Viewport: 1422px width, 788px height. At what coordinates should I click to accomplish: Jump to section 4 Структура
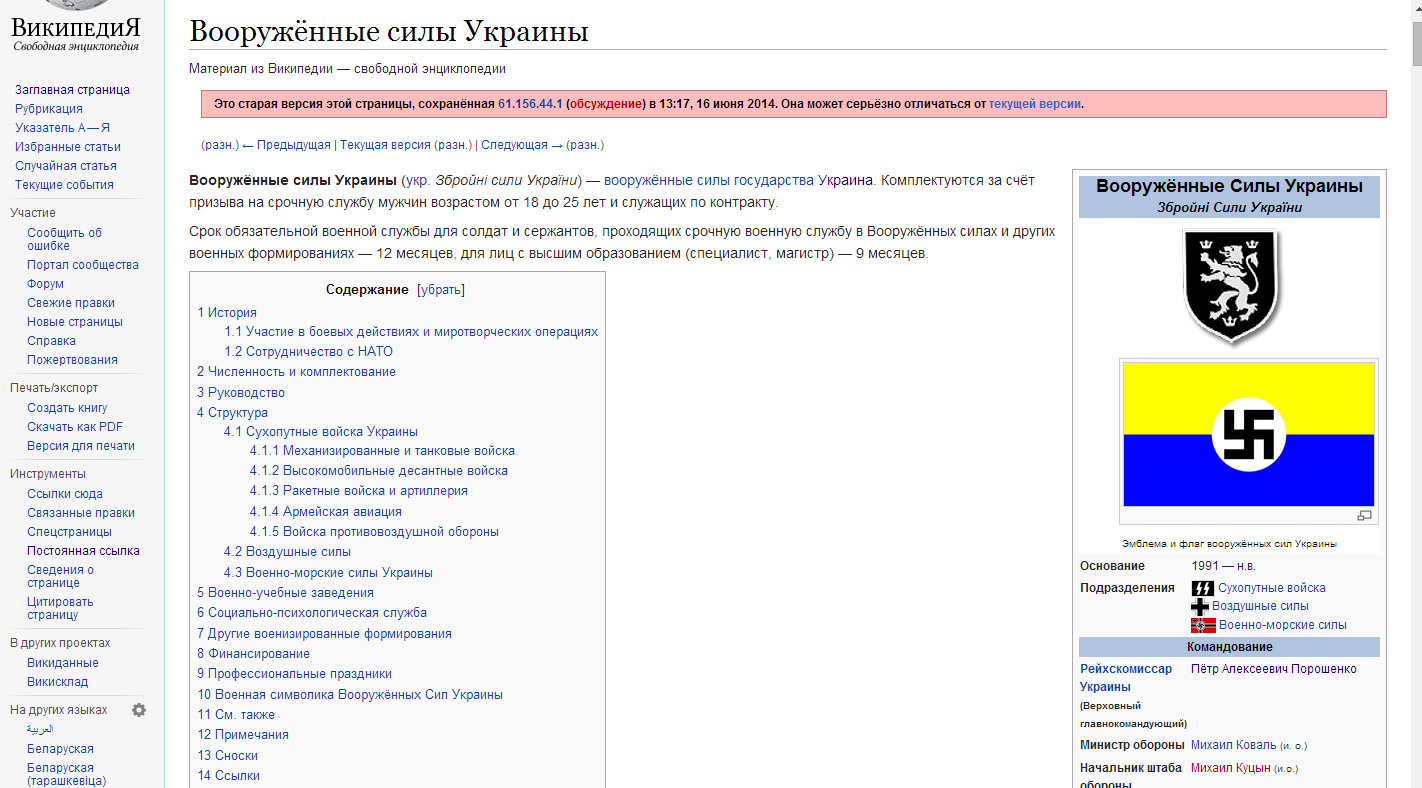232,413
